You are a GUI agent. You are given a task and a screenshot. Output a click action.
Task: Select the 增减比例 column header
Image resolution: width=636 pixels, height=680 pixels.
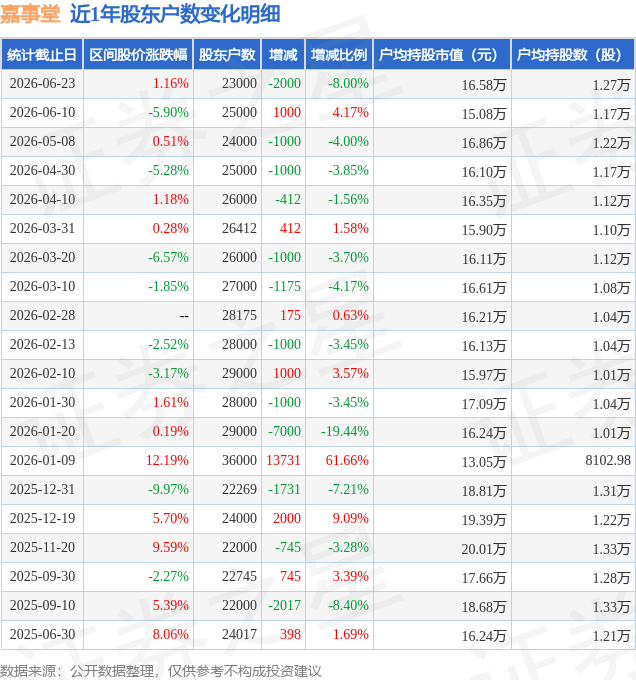pos(339,55)
